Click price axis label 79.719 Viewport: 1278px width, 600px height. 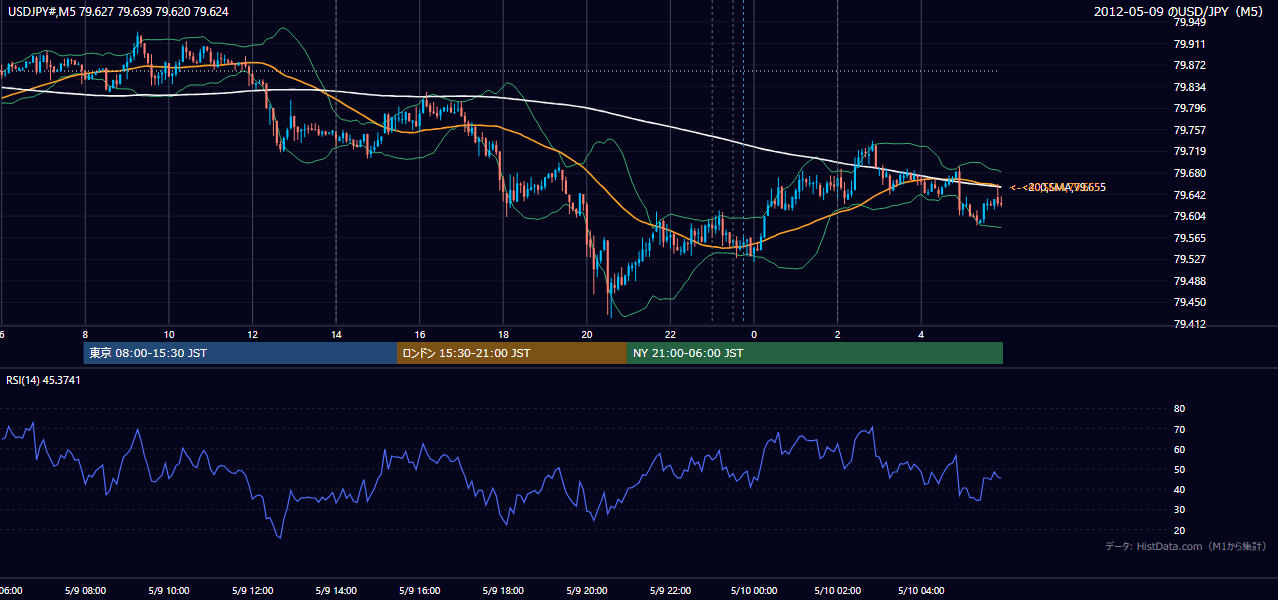pos(1189,151)
